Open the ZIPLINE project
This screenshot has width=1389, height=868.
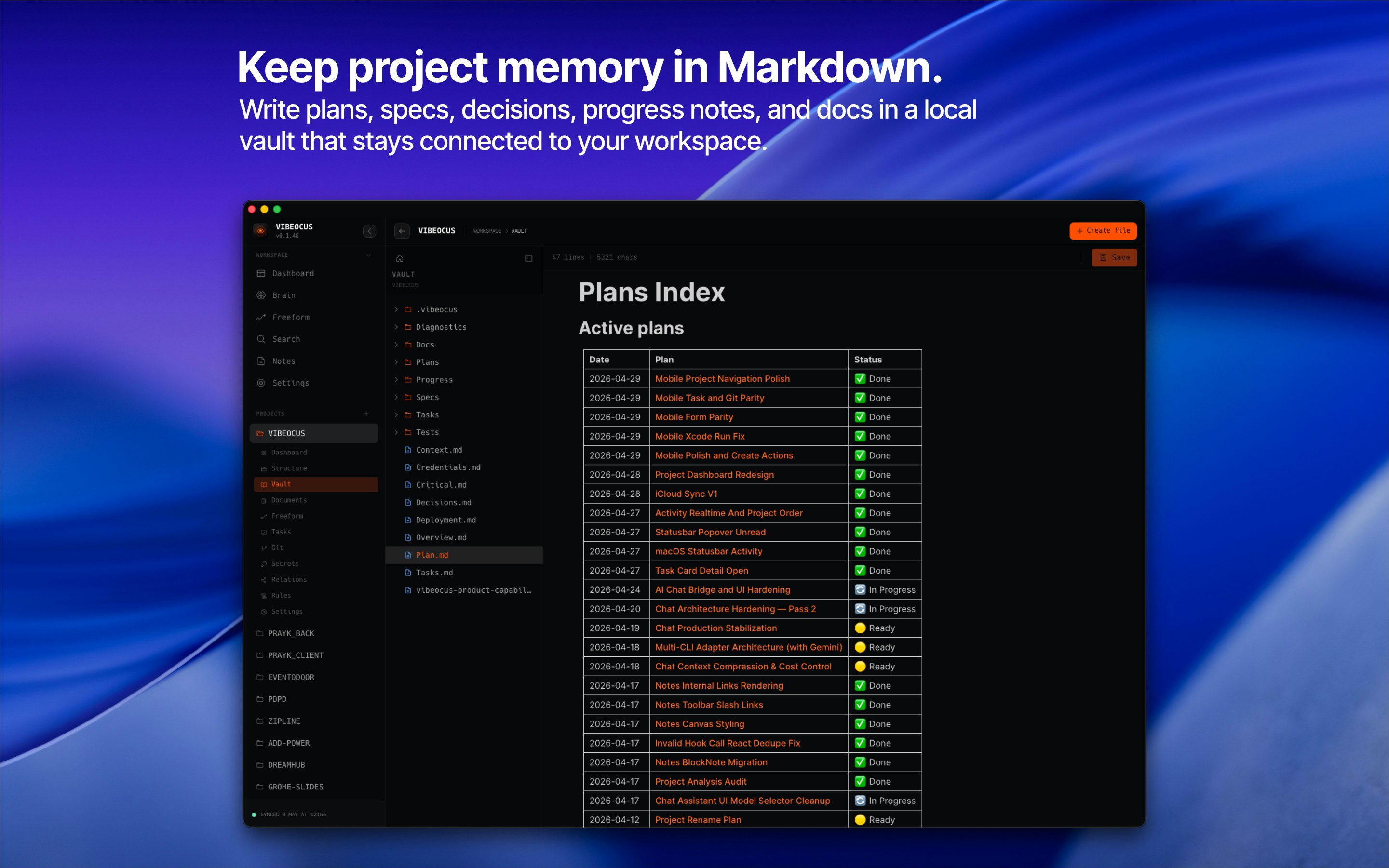tap(314, 721)
